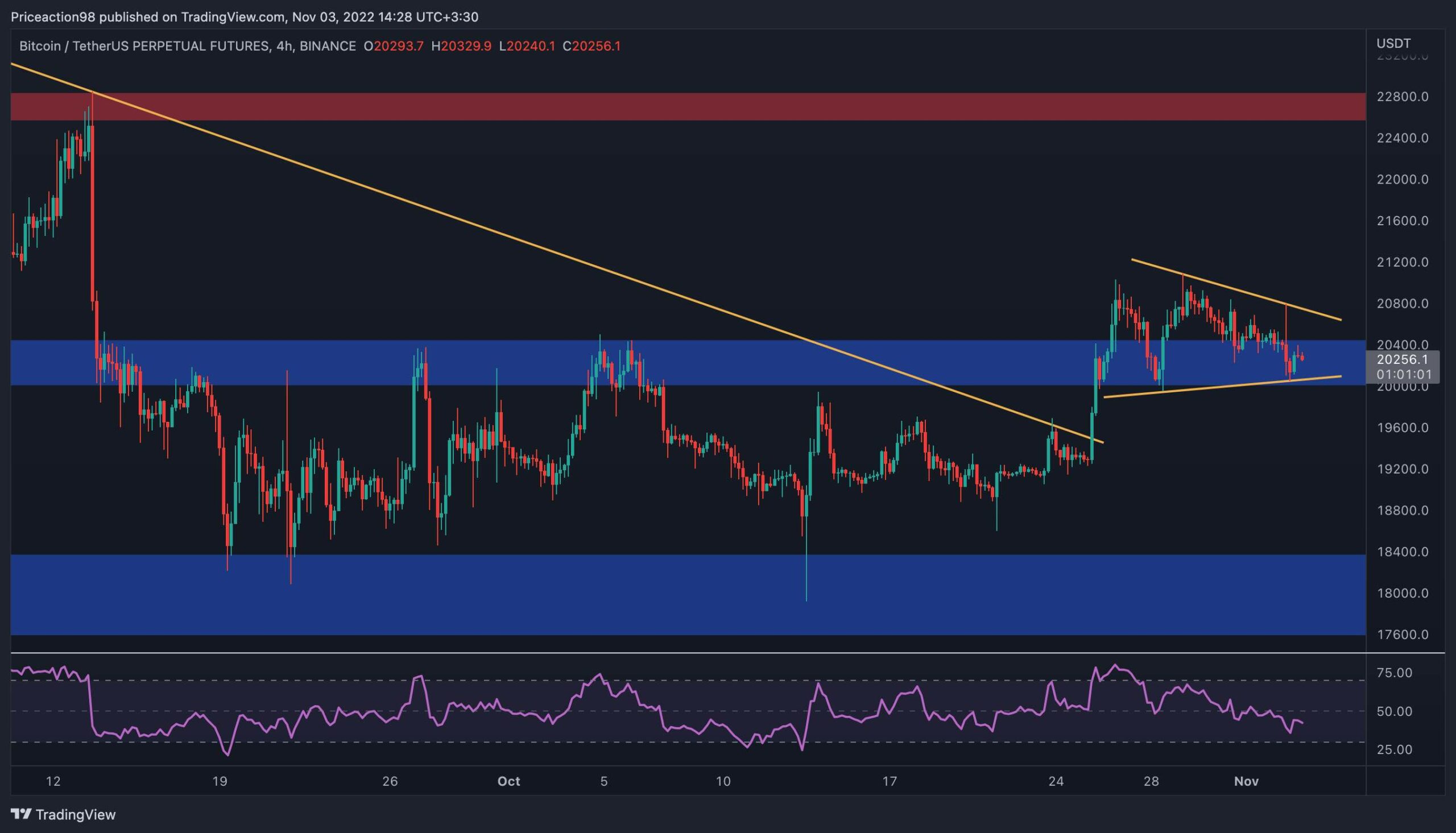The image size is (1456, 833).
Task: Click the Nov label on time axis
Action: point(1246,781)
